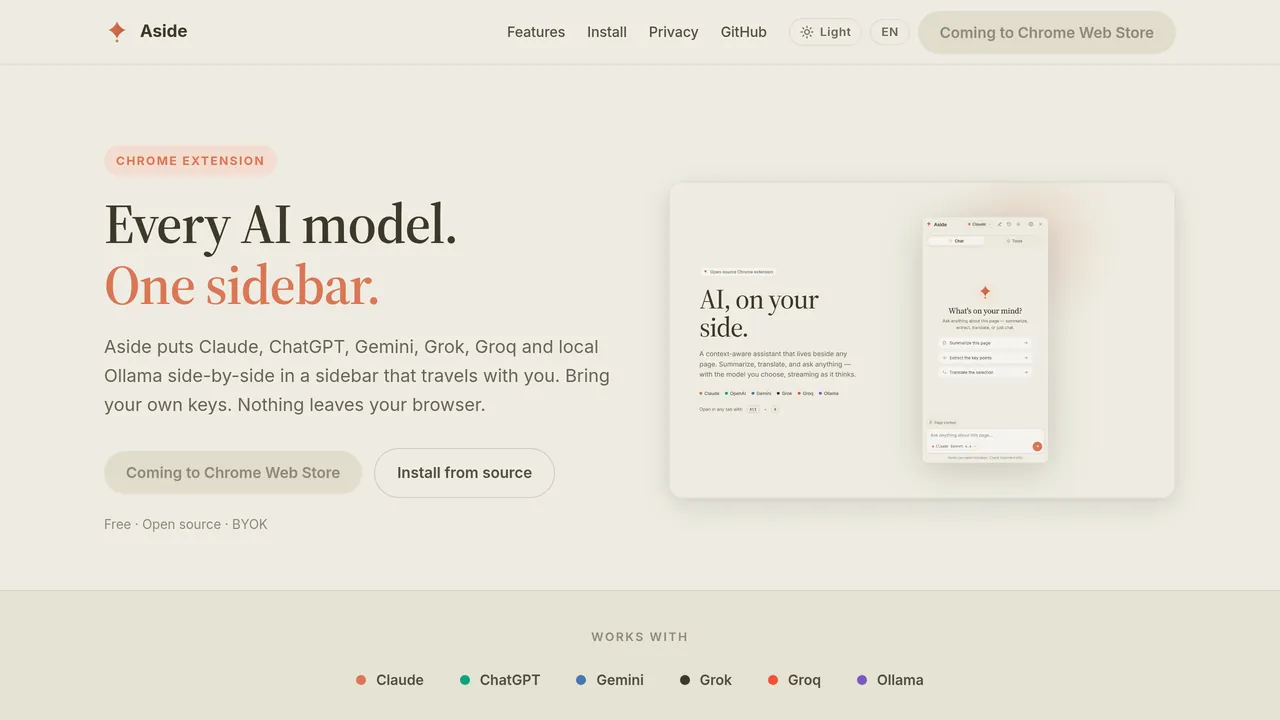The height and width of the screenshot is (720, 1280).
Task: Click the 'AI, on your side.' preview heading
Action: (x=759, y=313)
